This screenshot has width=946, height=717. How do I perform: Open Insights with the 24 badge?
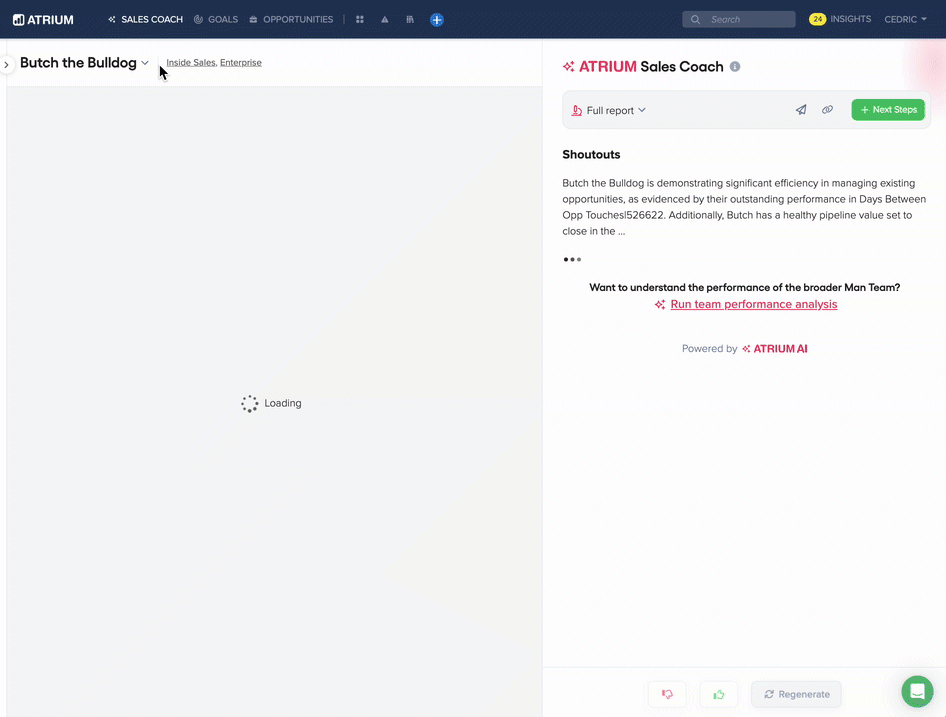click(x=840, y=19)
